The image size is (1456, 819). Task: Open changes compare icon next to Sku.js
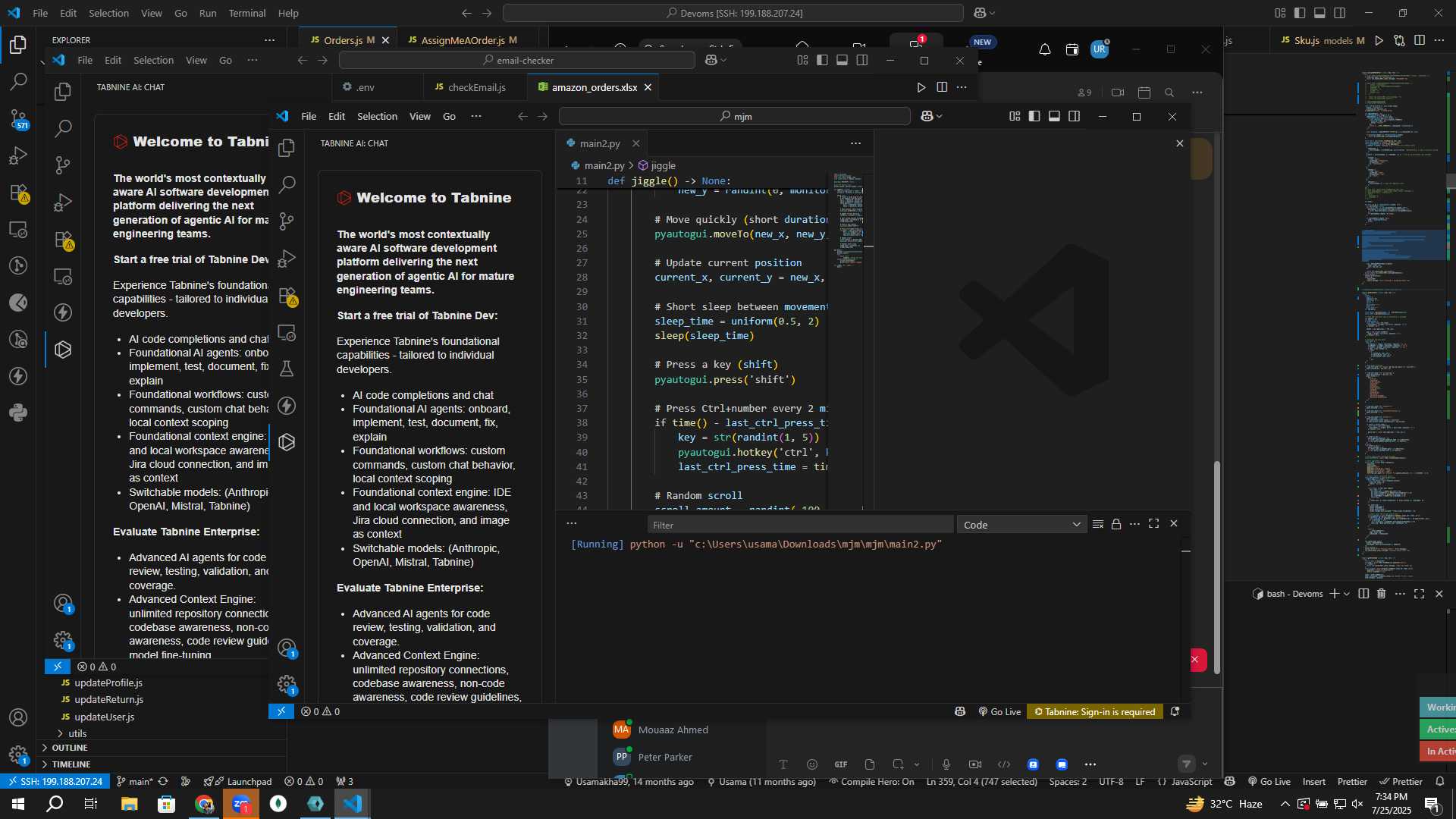click(x=1399, y=40)
